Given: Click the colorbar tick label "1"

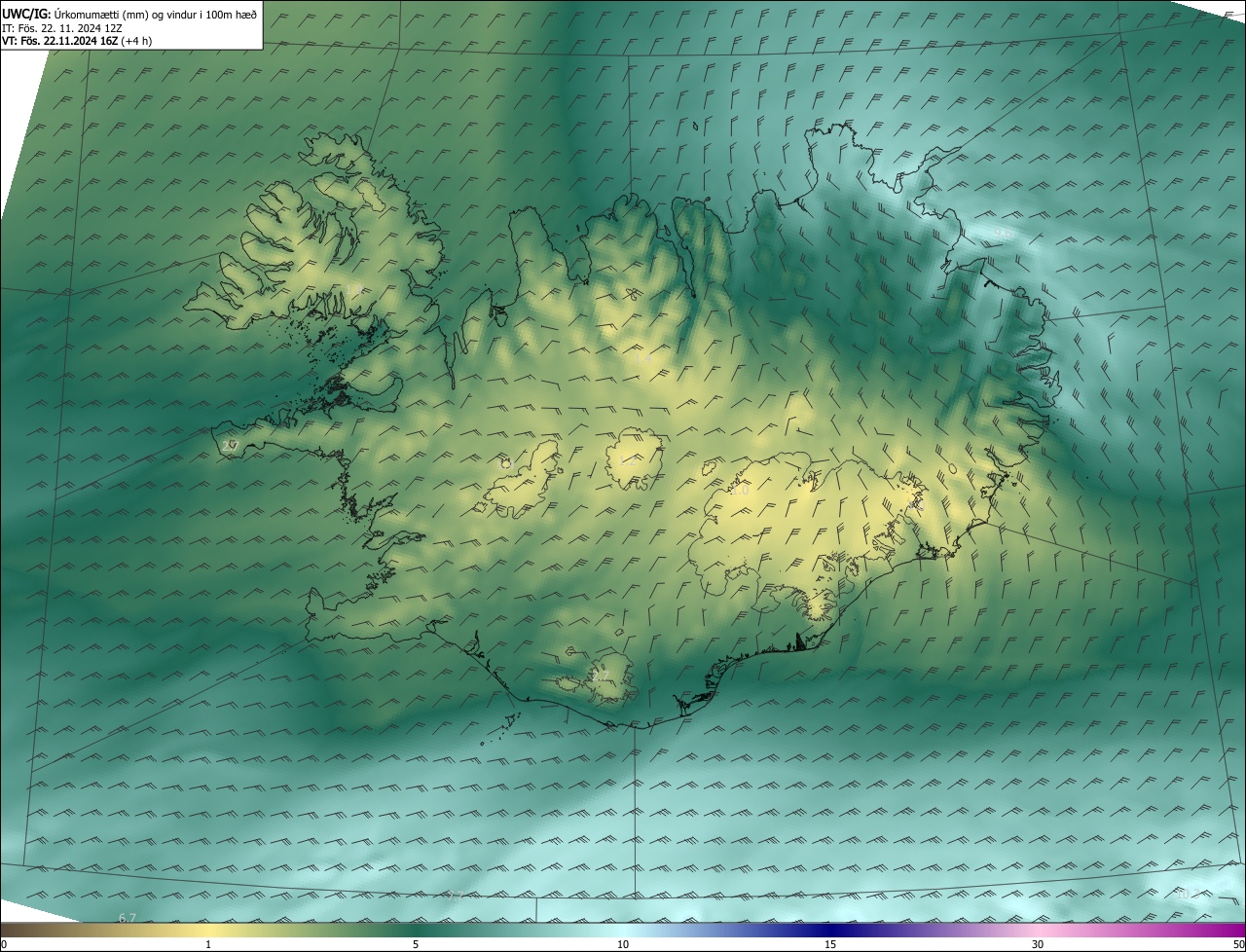Looking at the screenshot, I should (x=207, y=944).
